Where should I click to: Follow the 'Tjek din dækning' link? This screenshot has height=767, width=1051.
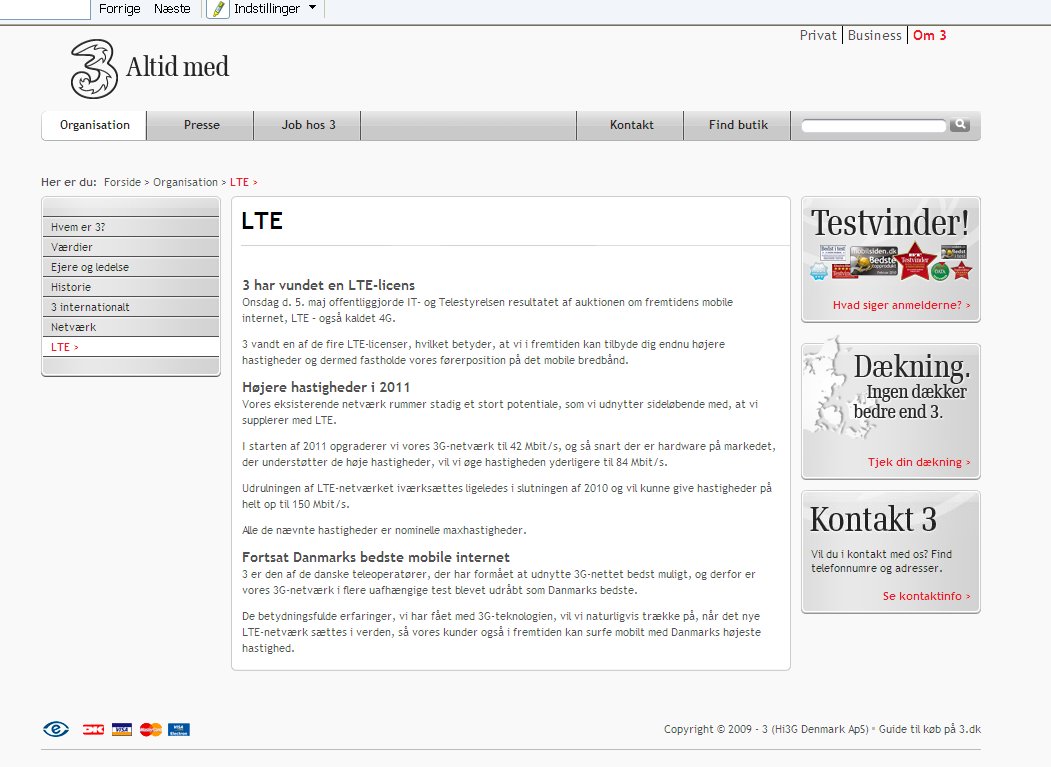click(x=918, y=462)
